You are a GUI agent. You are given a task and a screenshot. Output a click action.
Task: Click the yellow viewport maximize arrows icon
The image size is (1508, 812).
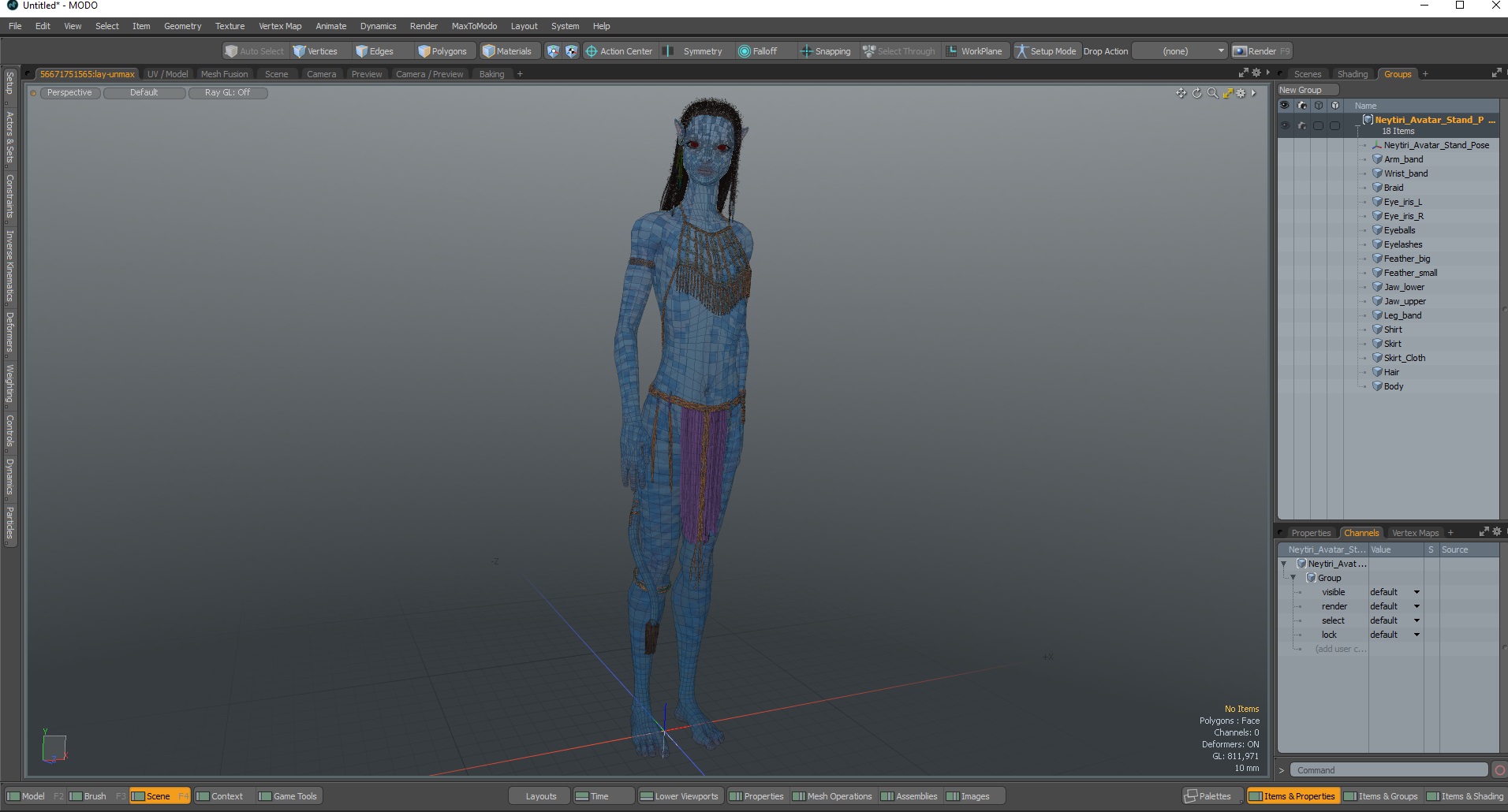coord(1227,93)
